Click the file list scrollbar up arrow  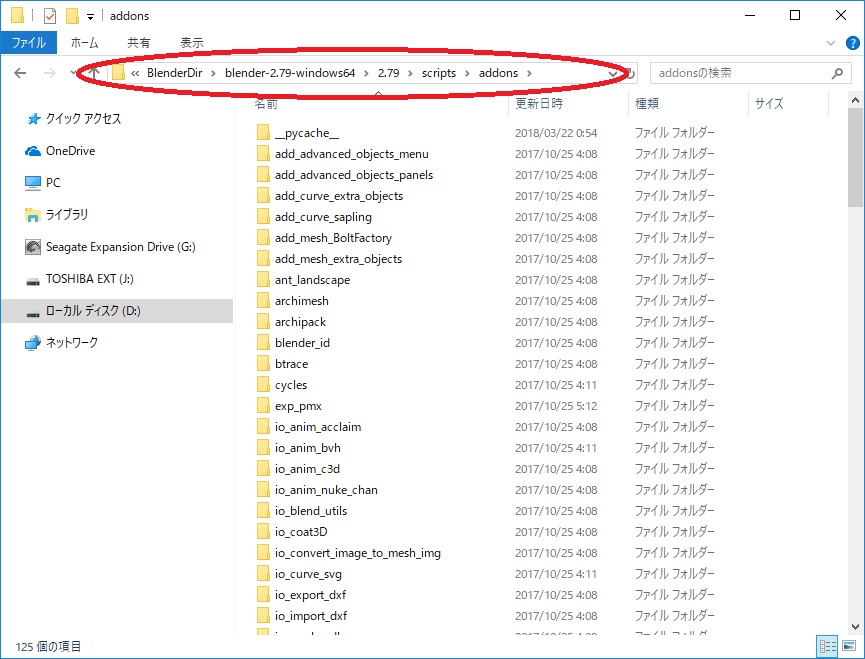855,100
